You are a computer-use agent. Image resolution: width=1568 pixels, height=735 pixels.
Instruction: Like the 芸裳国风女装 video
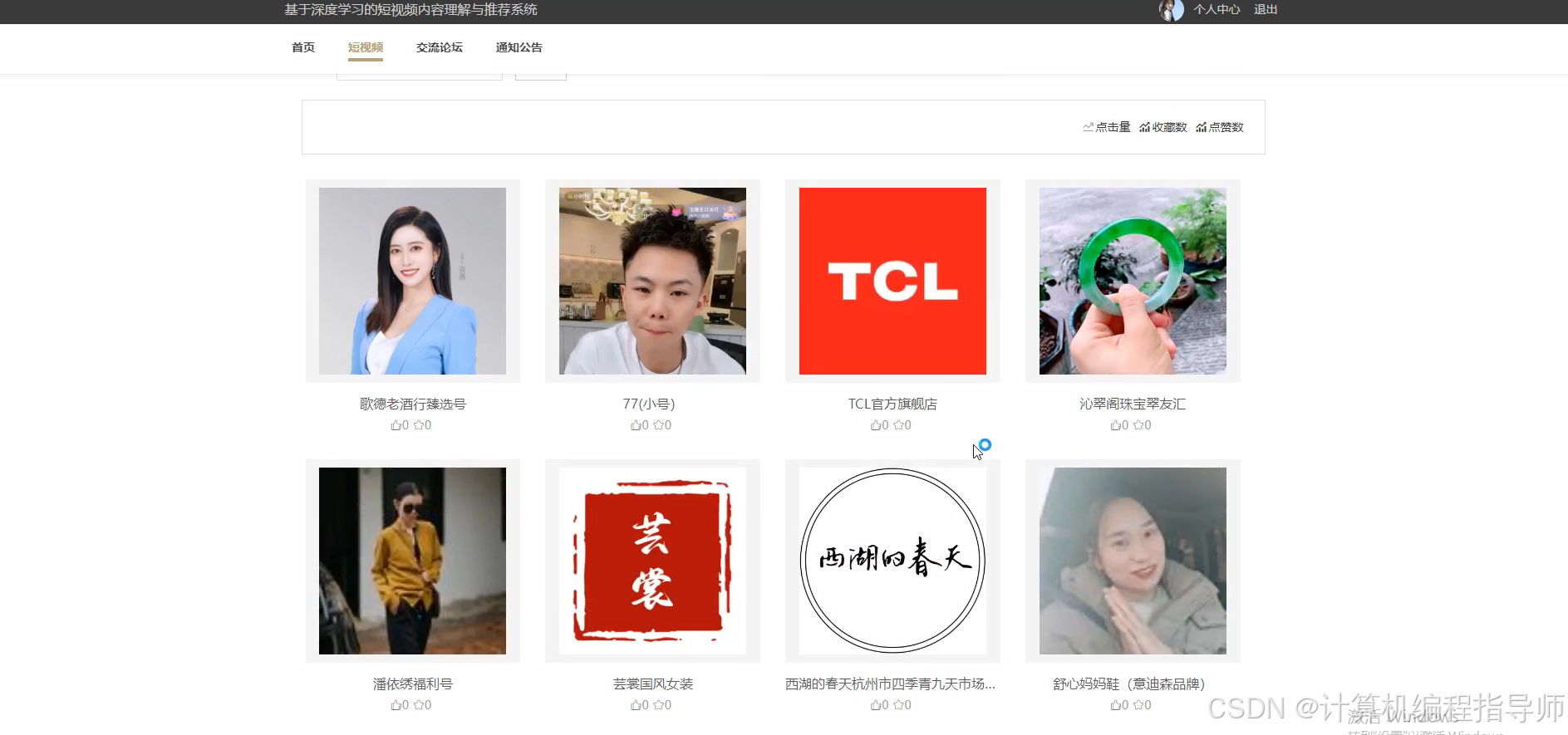(637, 705)
